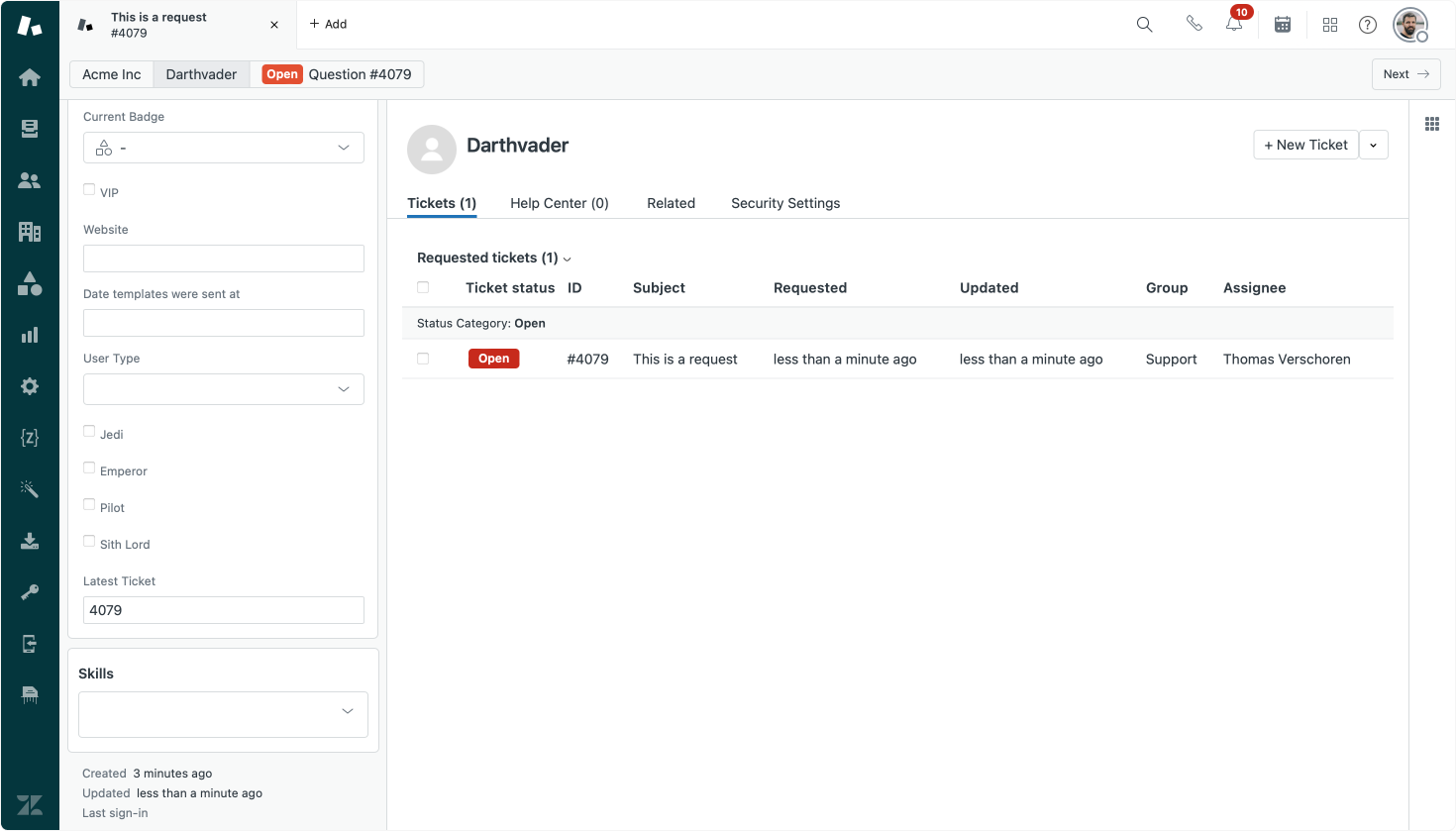1456x831 pixels.
Task: Switch to Security Settings tab
Action: click(x=785, y=203)
